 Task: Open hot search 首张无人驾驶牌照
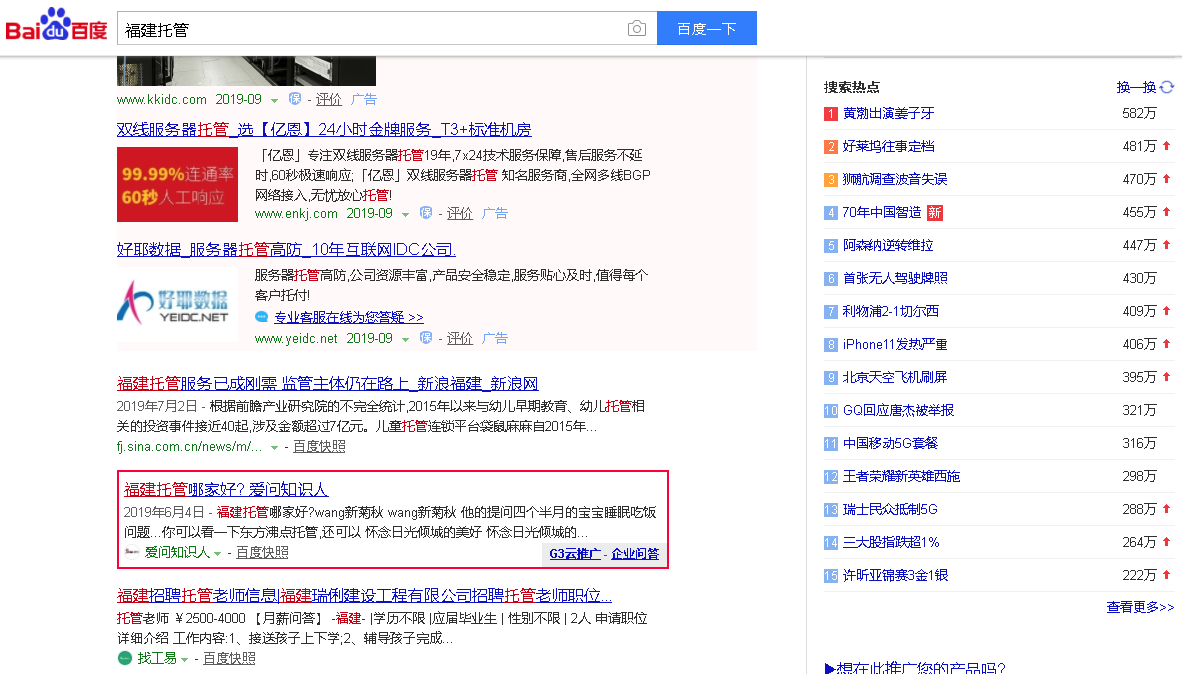(x=895, y=278)
